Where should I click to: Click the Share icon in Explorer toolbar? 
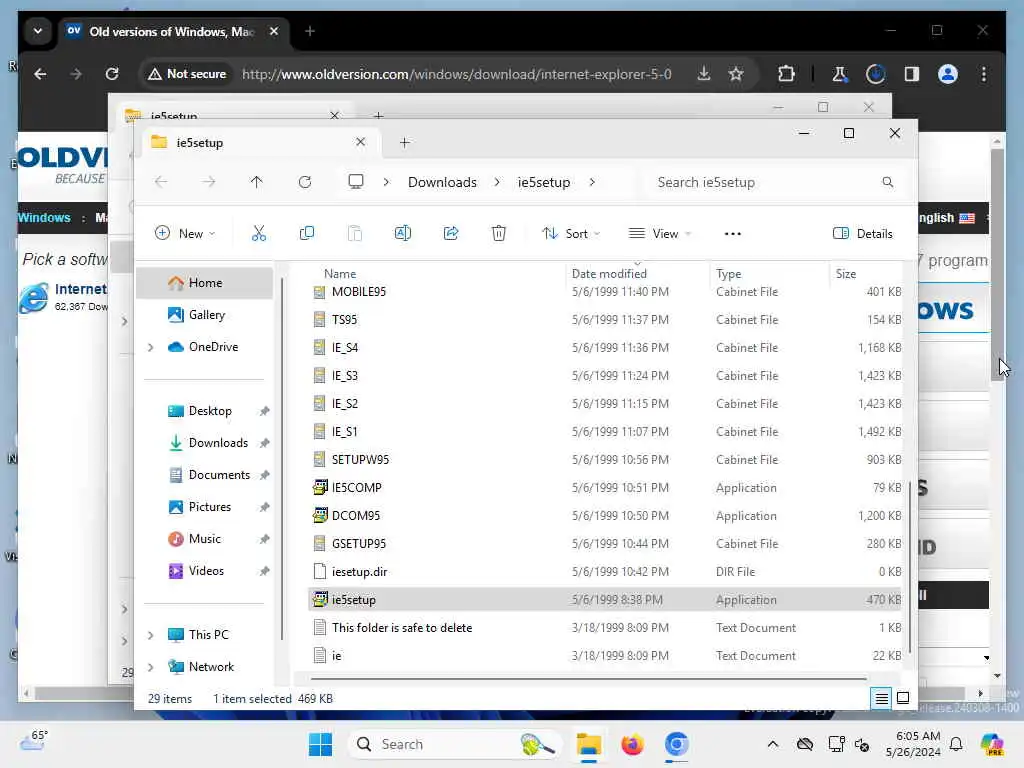pyautogui.click(x=451, y=233)
